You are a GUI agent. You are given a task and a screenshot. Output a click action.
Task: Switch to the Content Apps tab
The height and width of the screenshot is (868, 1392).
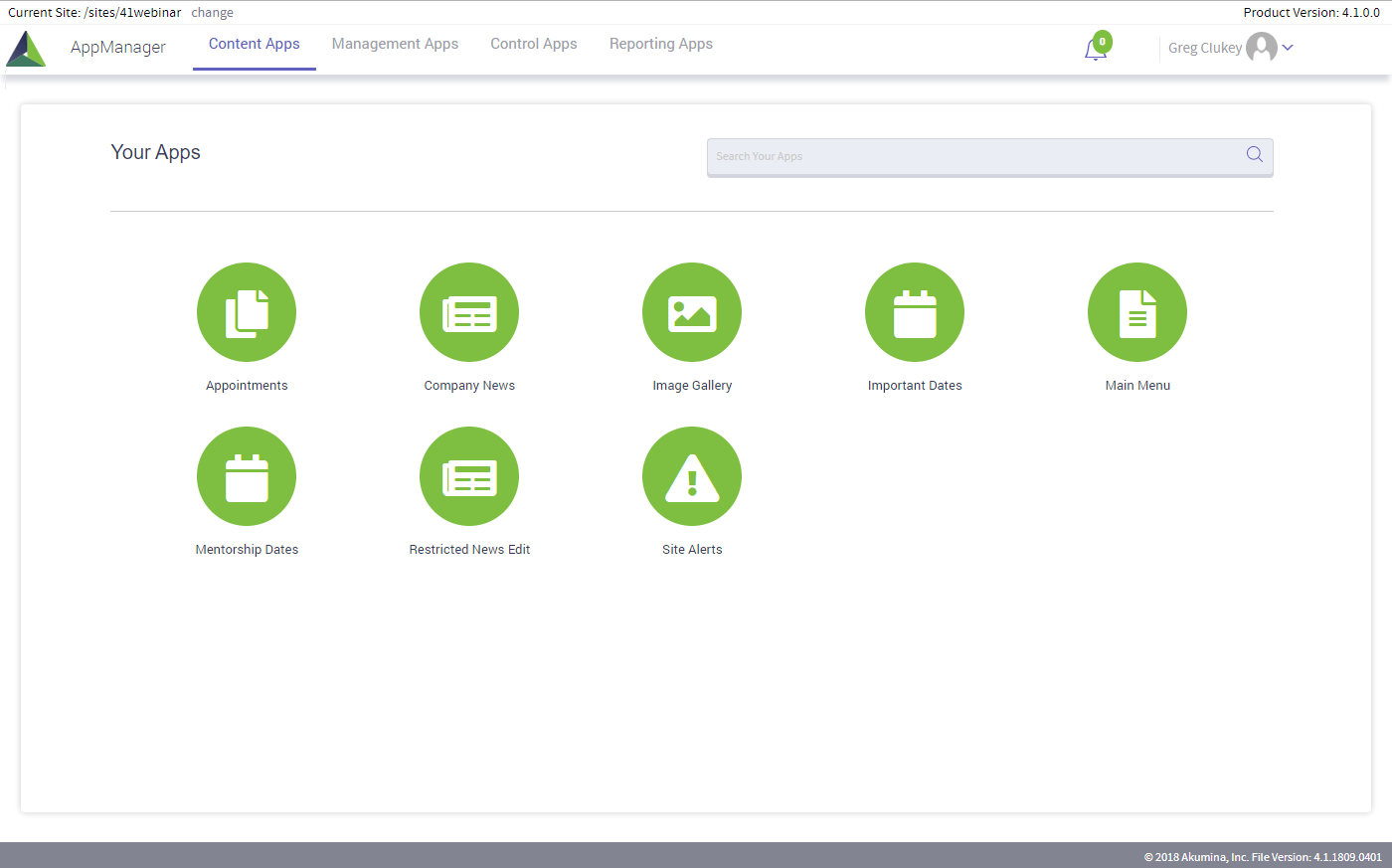click(x=255, y=44)
